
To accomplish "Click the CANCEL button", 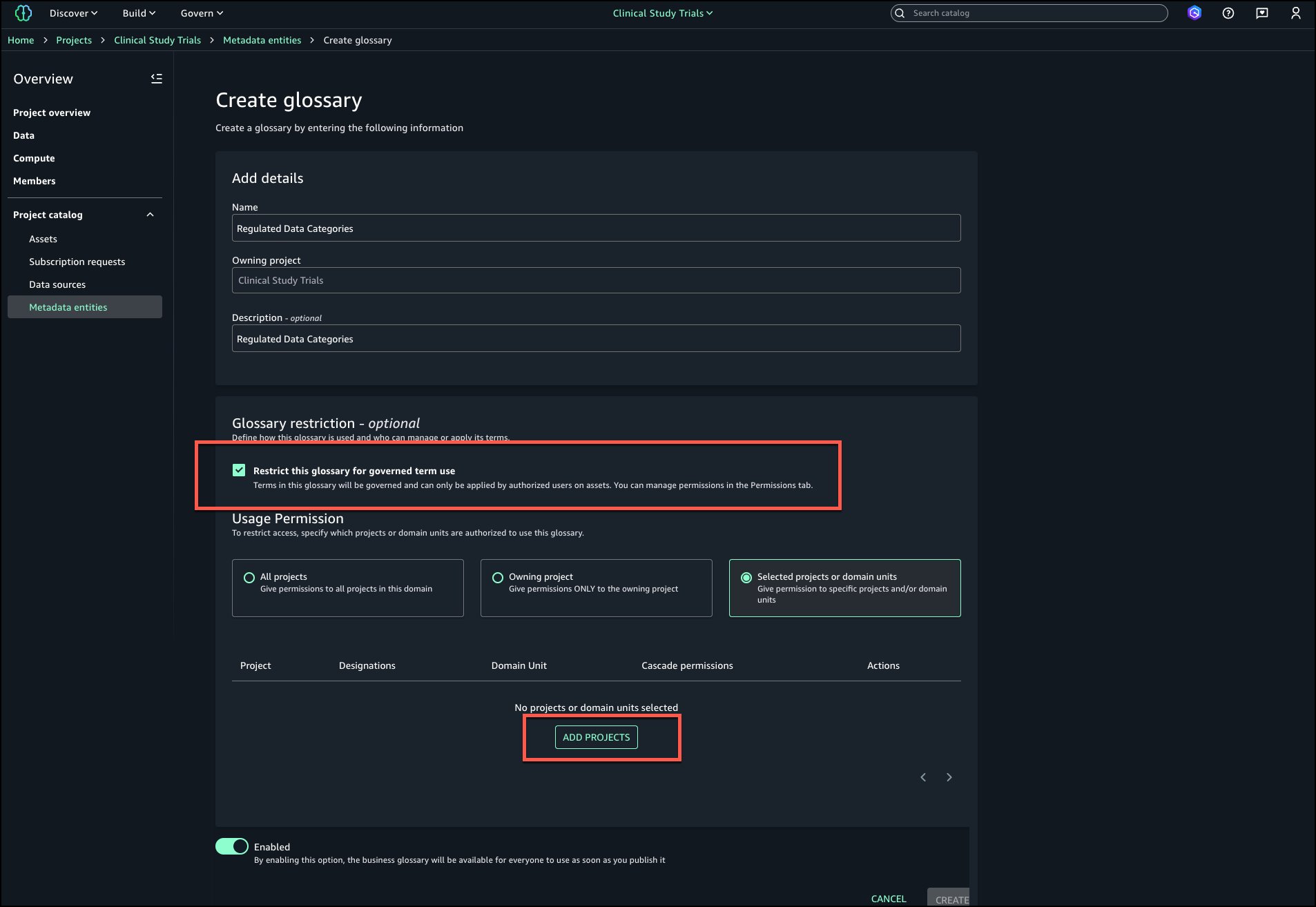I will [888, 898].
